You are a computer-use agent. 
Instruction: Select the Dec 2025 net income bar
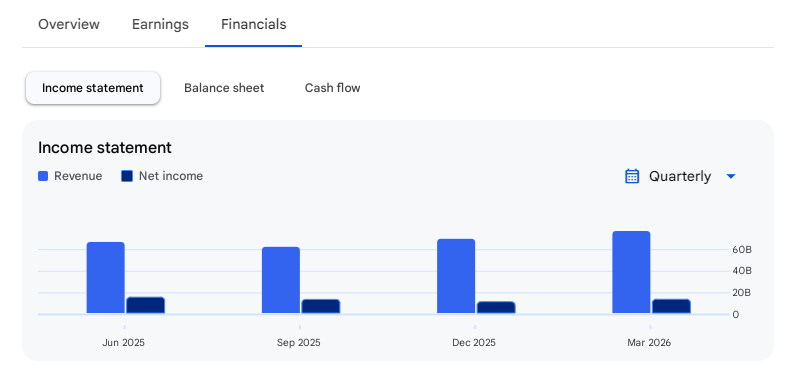(x=496, y=307)
